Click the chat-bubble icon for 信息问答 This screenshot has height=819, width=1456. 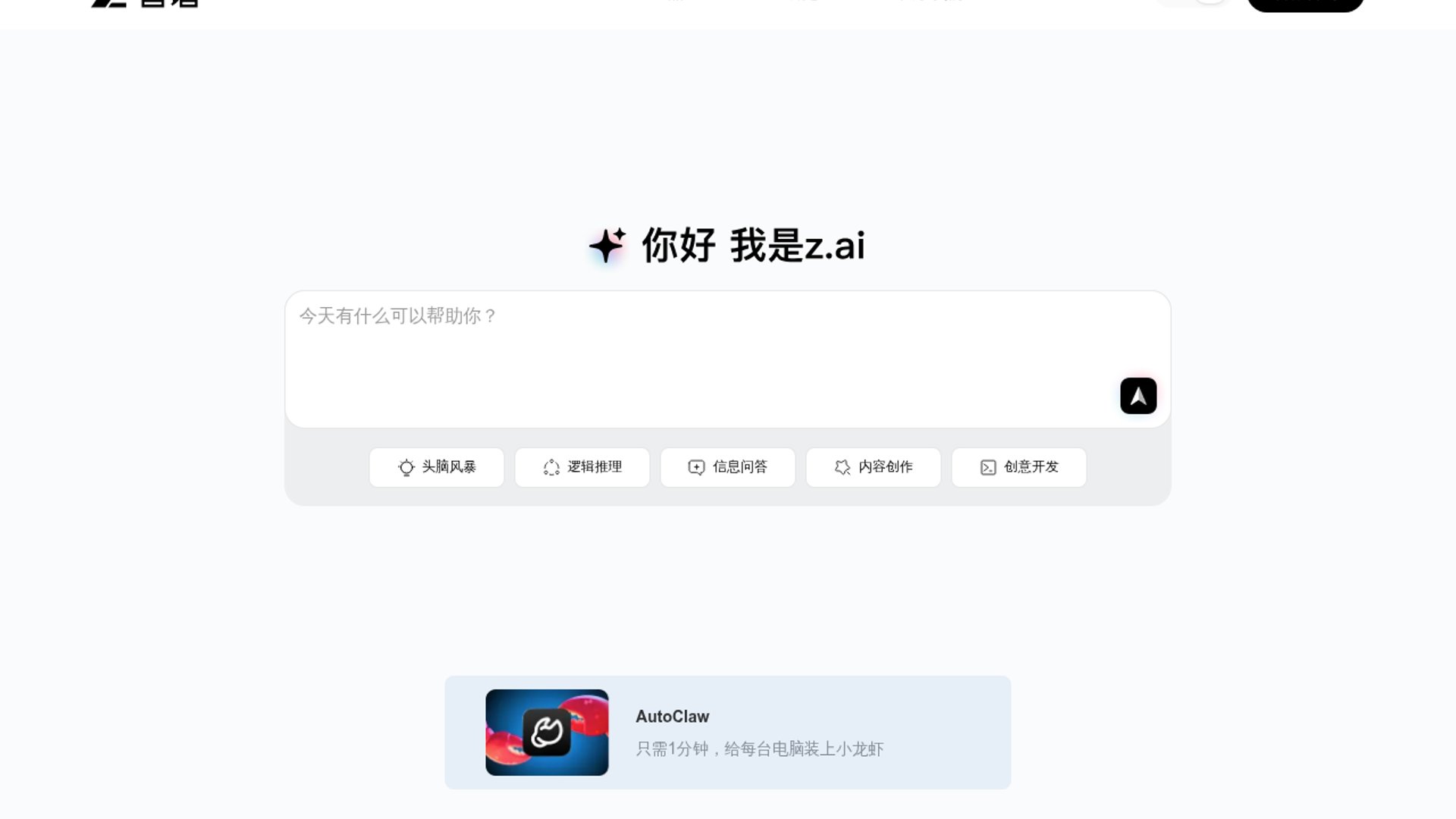pos(696,467)
